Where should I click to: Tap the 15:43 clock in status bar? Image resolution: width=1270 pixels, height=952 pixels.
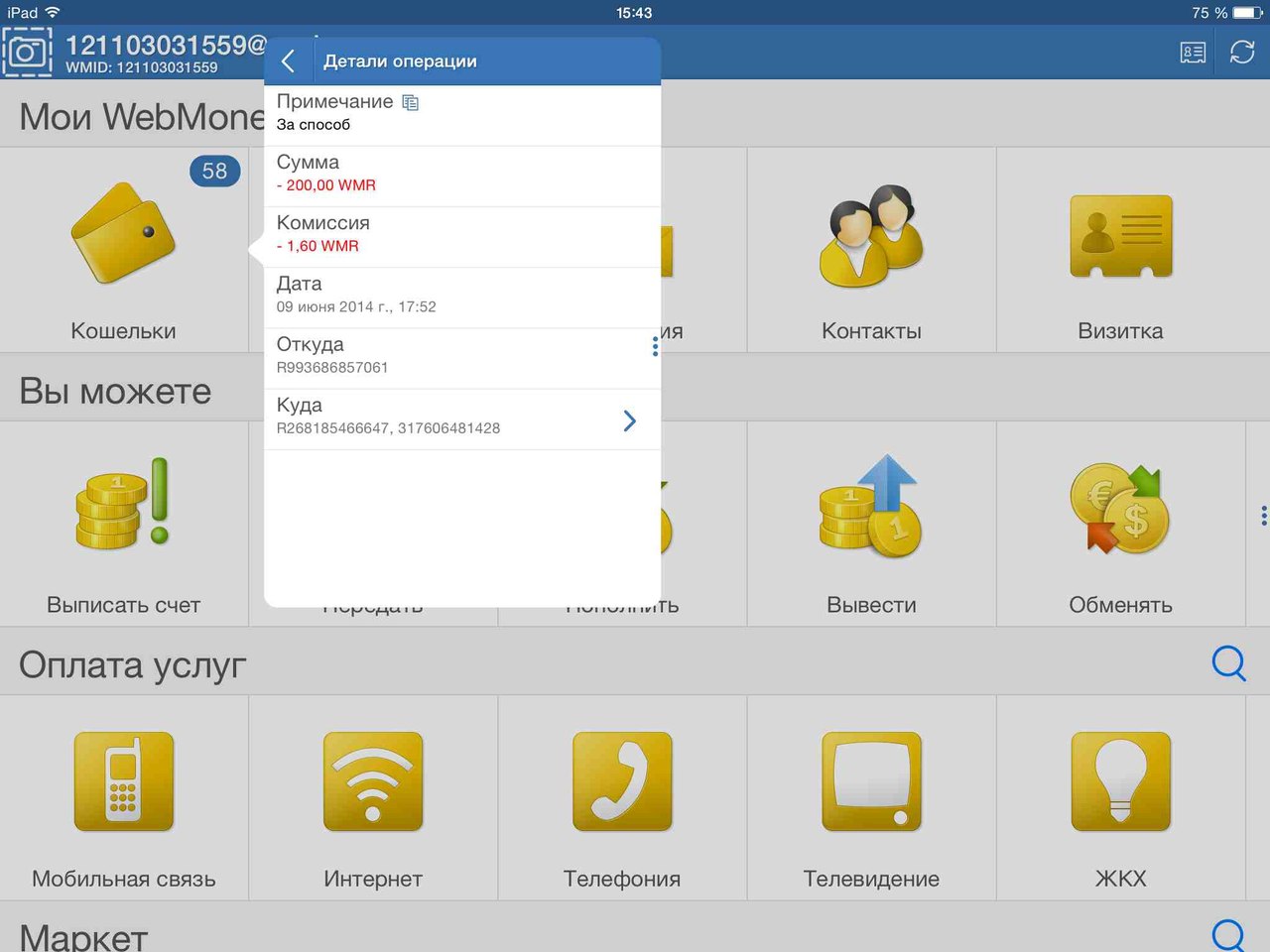click(634, 13)
